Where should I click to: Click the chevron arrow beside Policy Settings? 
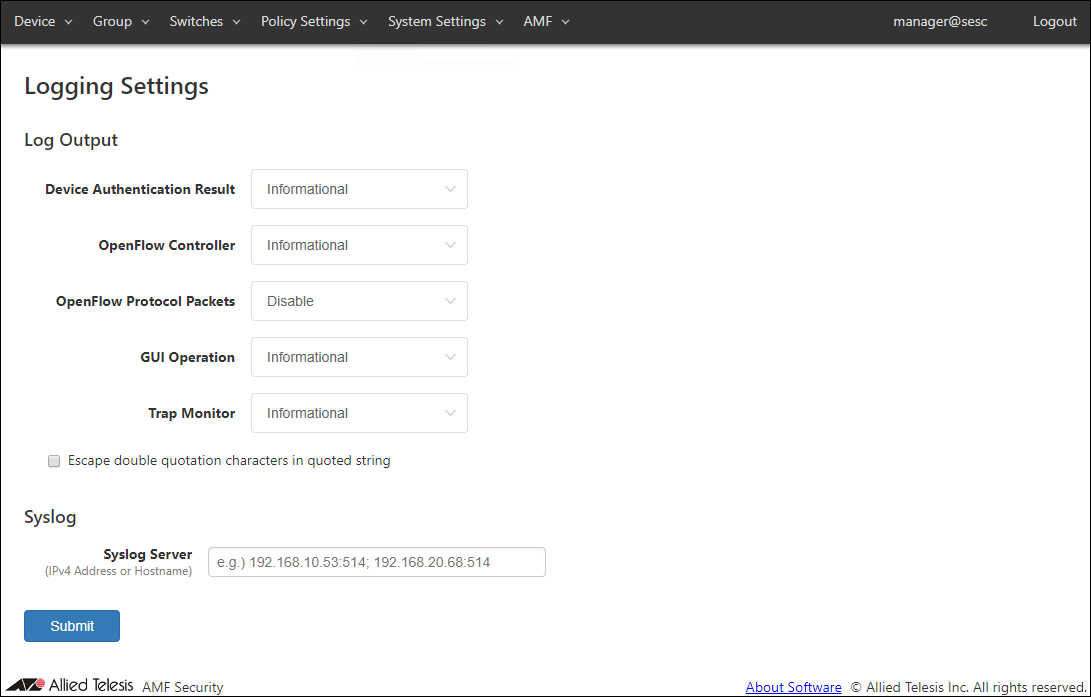364,22
